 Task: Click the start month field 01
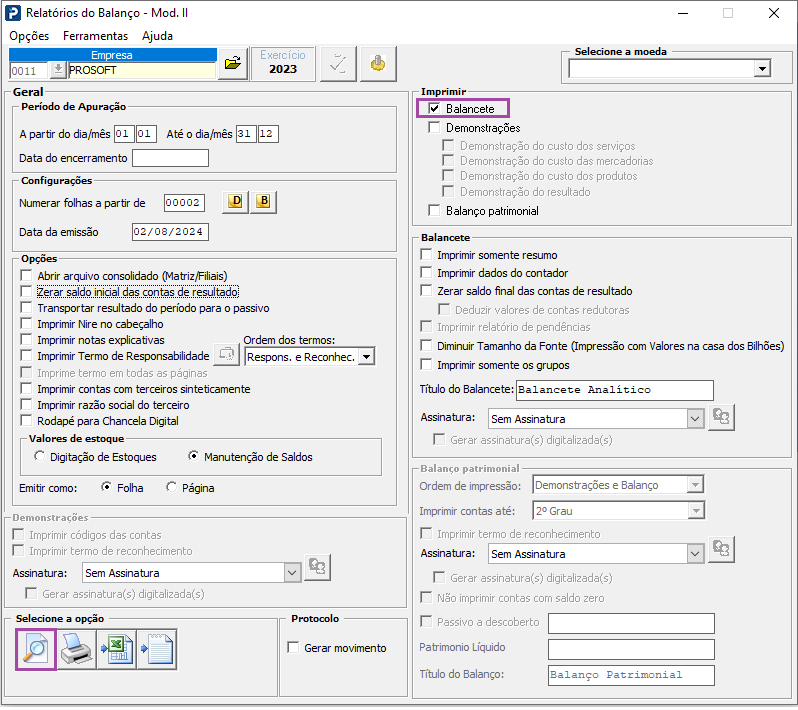(x=146, y=134)
